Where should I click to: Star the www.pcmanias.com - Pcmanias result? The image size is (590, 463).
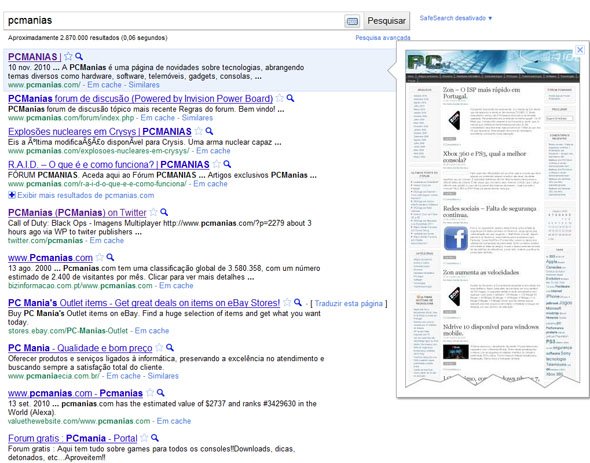coord(150,393)
